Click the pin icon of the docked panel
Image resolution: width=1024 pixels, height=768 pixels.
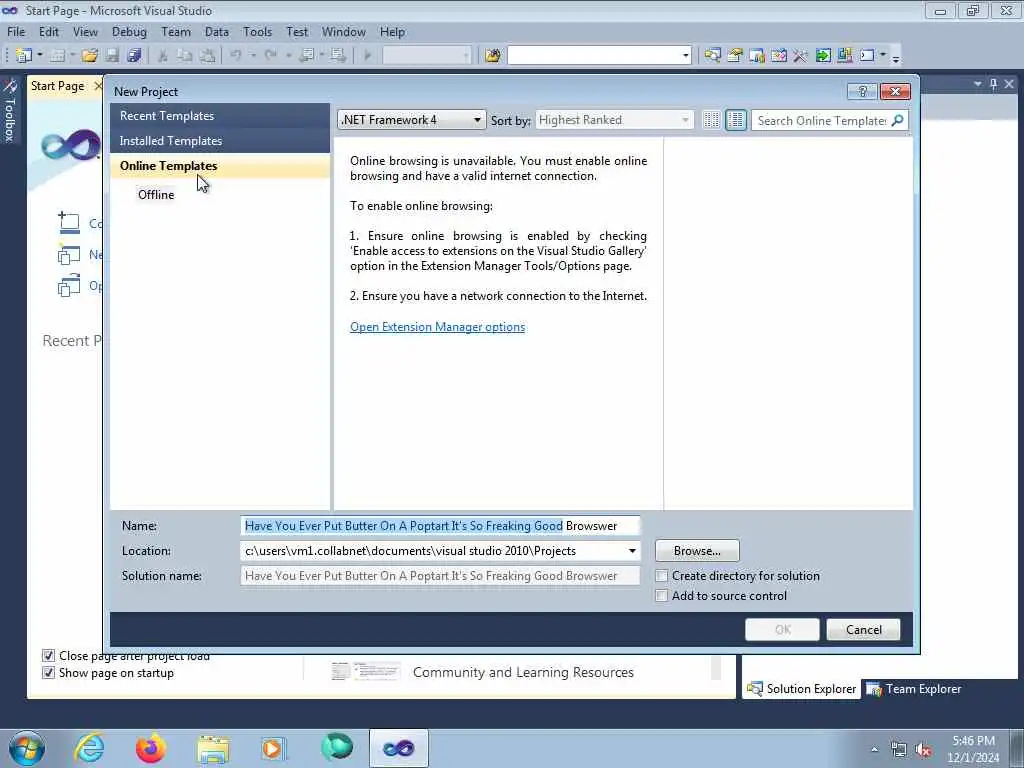994,84
